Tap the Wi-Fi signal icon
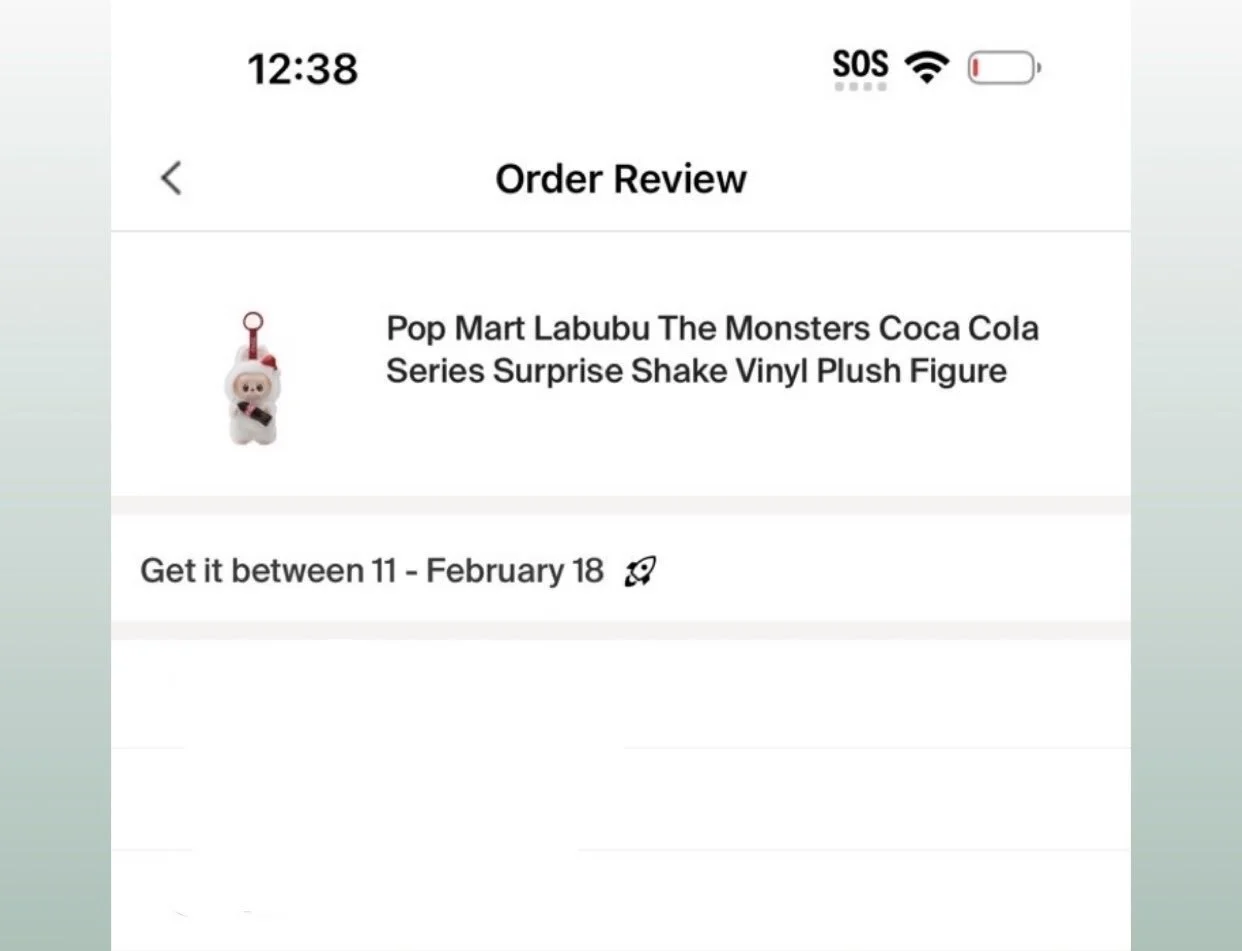 pyautogui.click(x=926, y=68)
